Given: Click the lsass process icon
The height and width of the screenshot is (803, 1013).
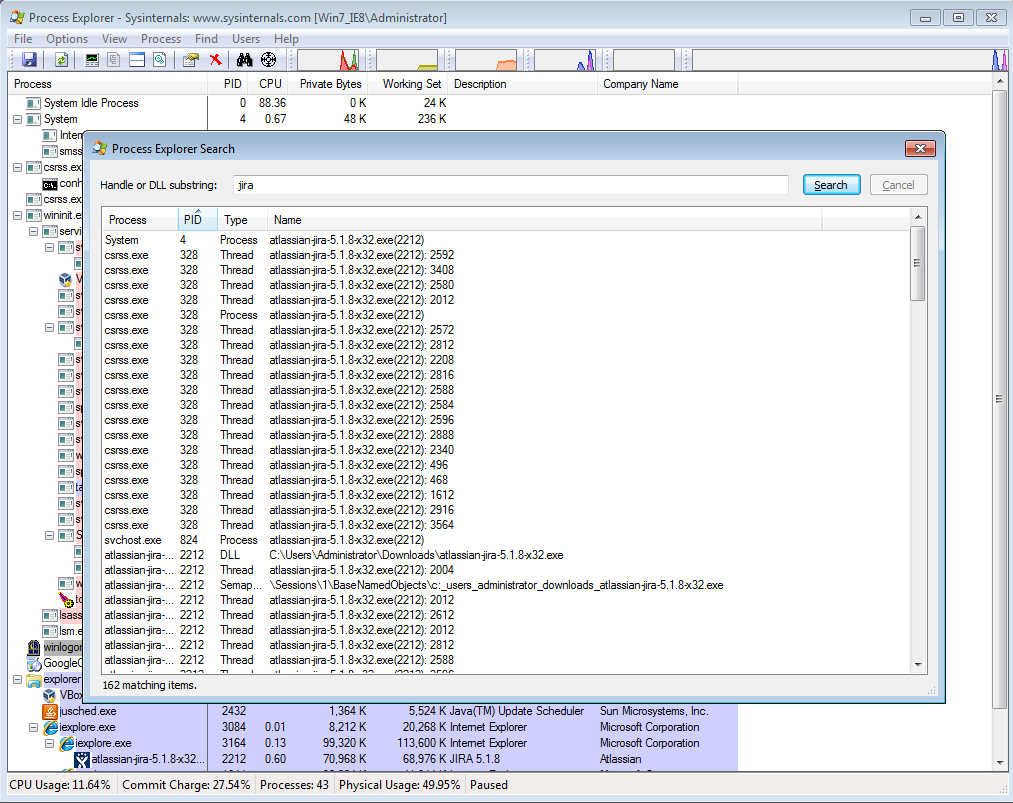Looking at the screenshot, I should tap(50, 615).
